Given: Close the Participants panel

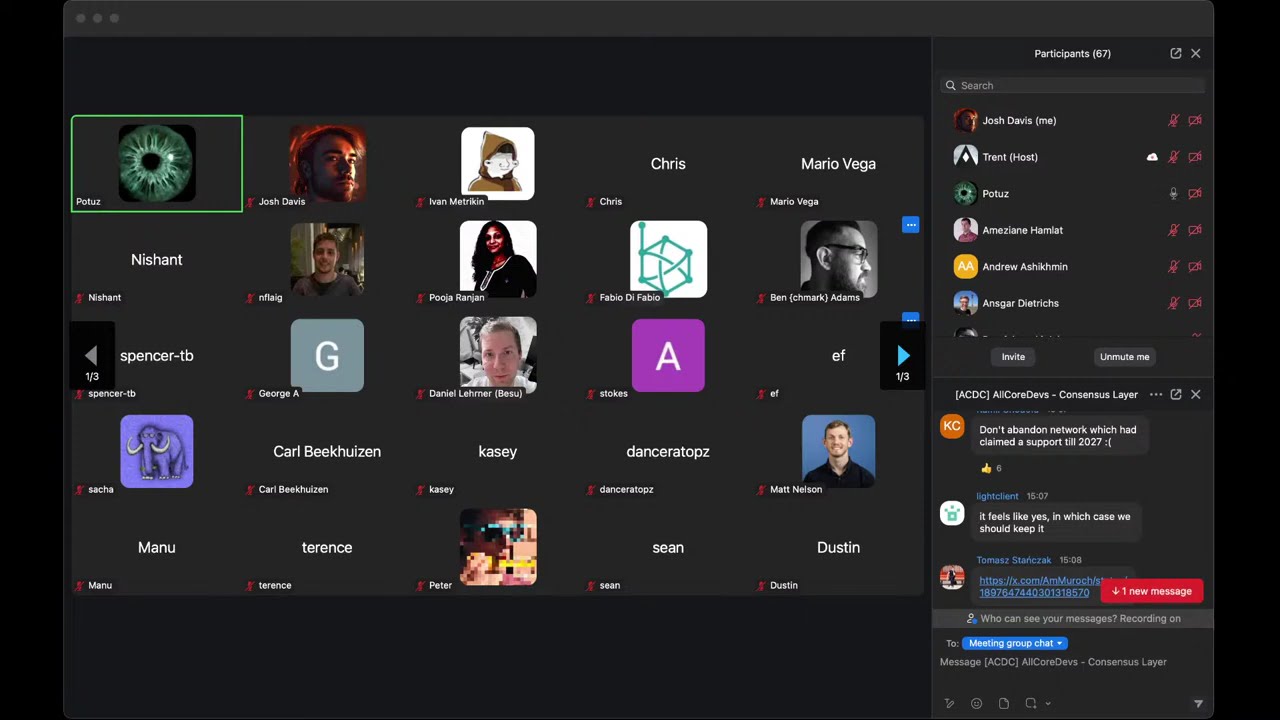Looking at the screenshot, I should (1196, 53).
